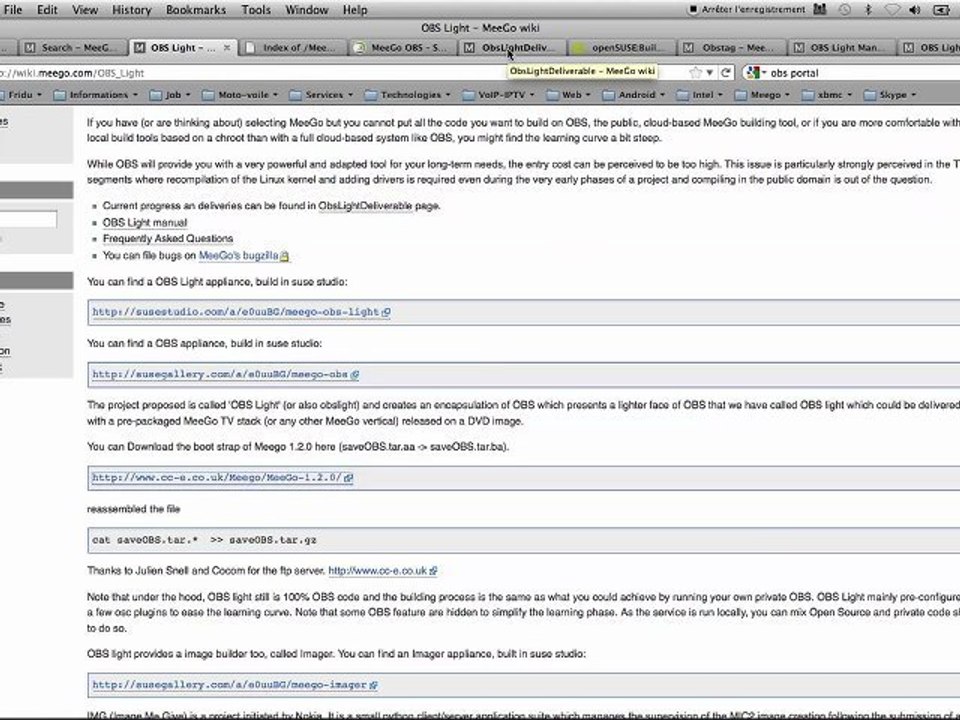Expand the Fridu bookmarks folder
This screenshot has height=720, width=960.
click(x=21, y=95)
